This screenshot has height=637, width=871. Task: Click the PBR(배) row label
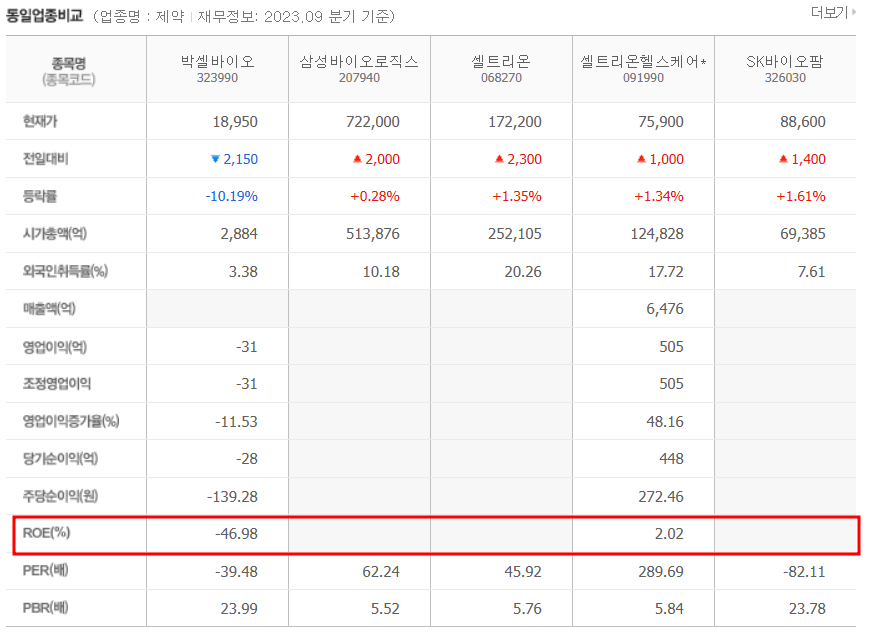(45, 608)
